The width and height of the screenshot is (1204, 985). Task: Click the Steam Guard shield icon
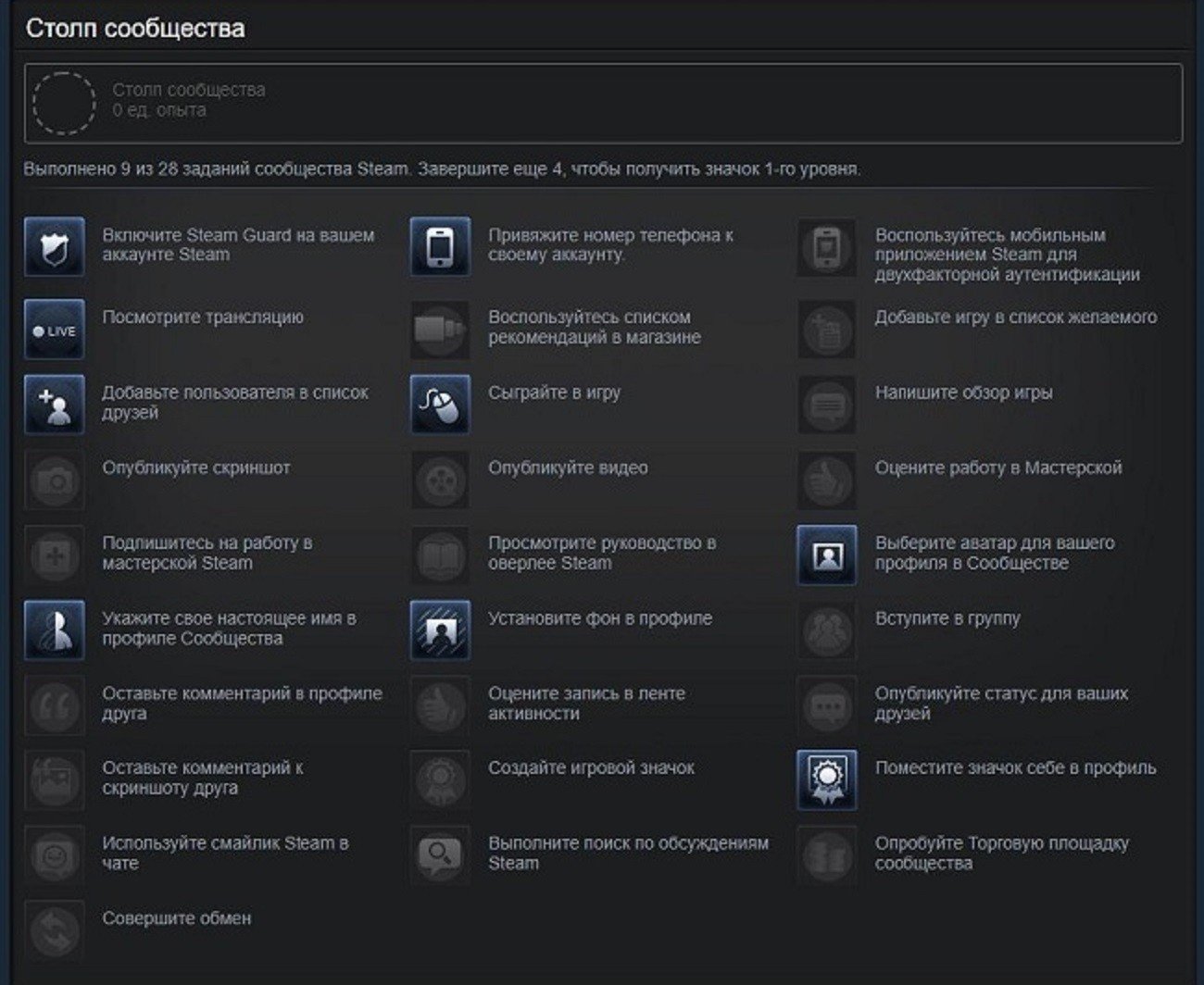(55, 247)
